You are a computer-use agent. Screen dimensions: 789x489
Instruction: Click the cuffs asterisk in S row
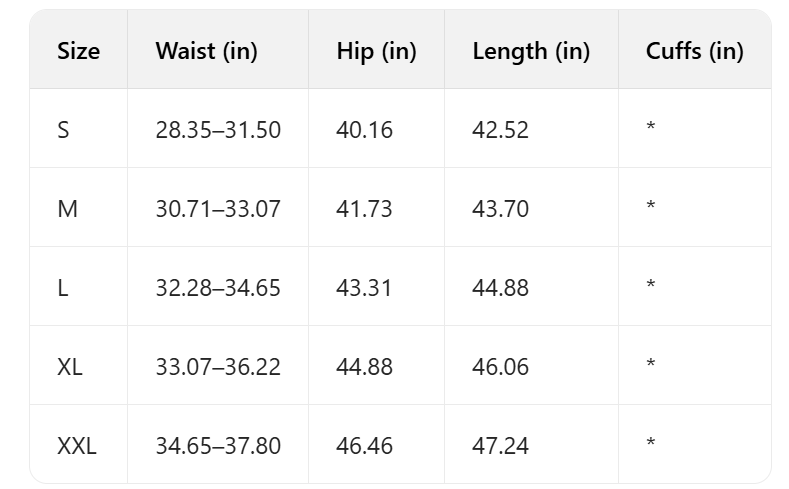pyautogui.click(x=651, y=128)
